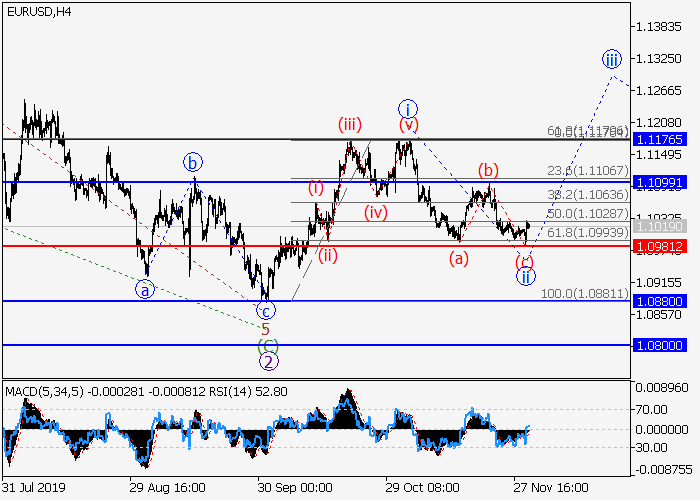
Task: Select the 100.0 Fibonacci level label
Action: coord(586,294)
